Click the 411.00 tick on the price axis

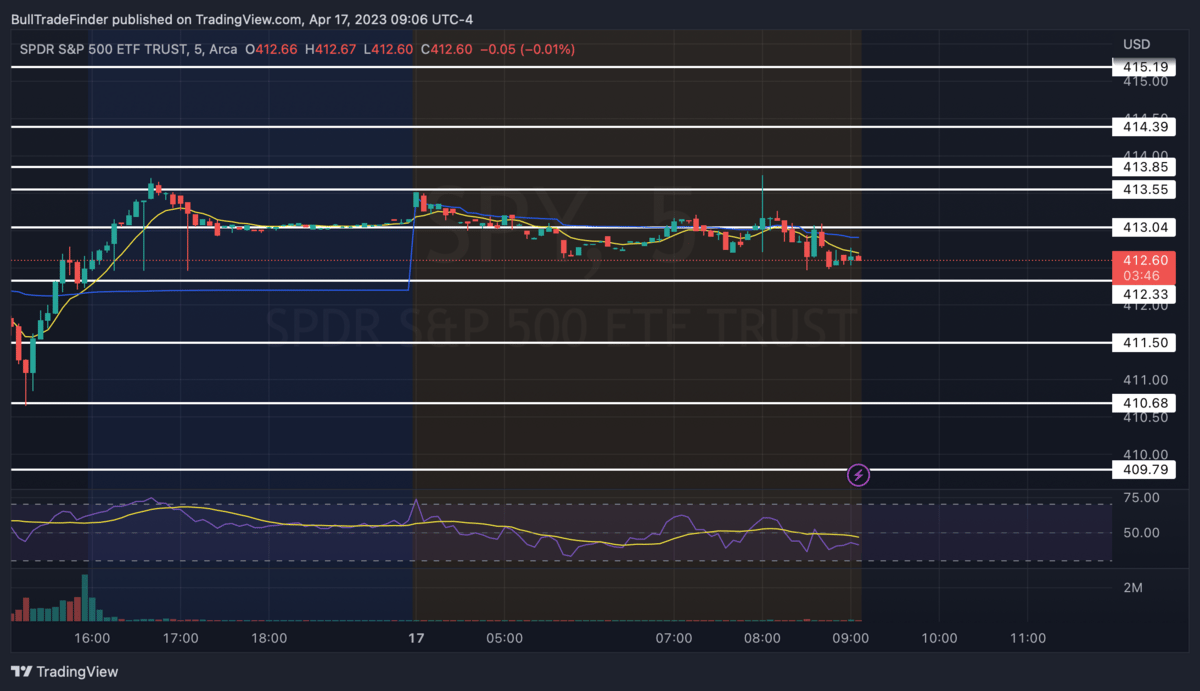1146,380
